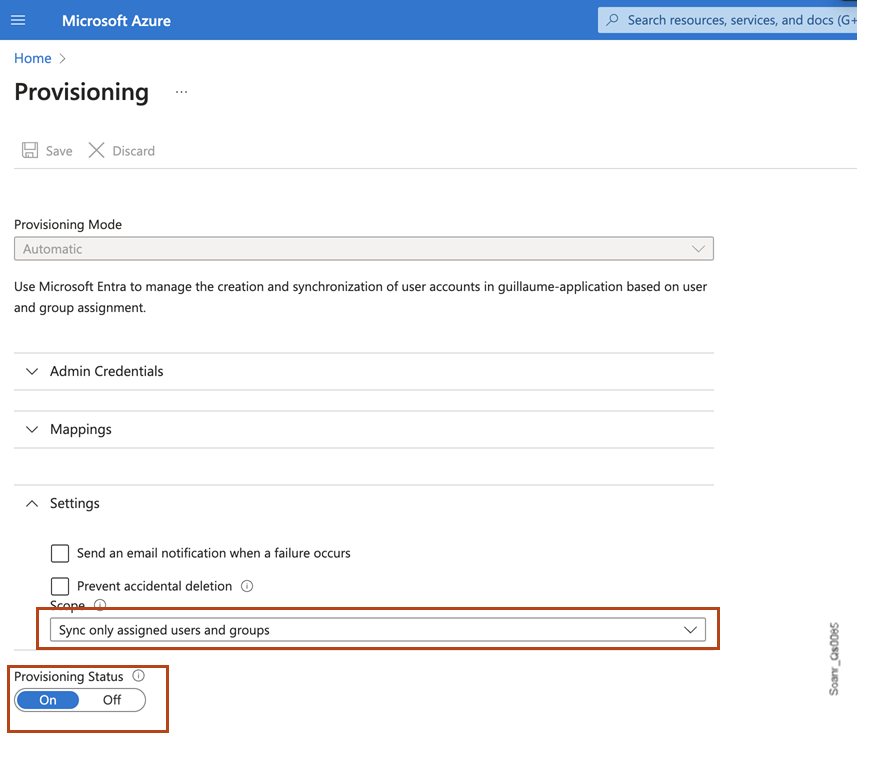Set Provisioning Status to On
Viewport: 879px width, 768px height.
(48, 700)
